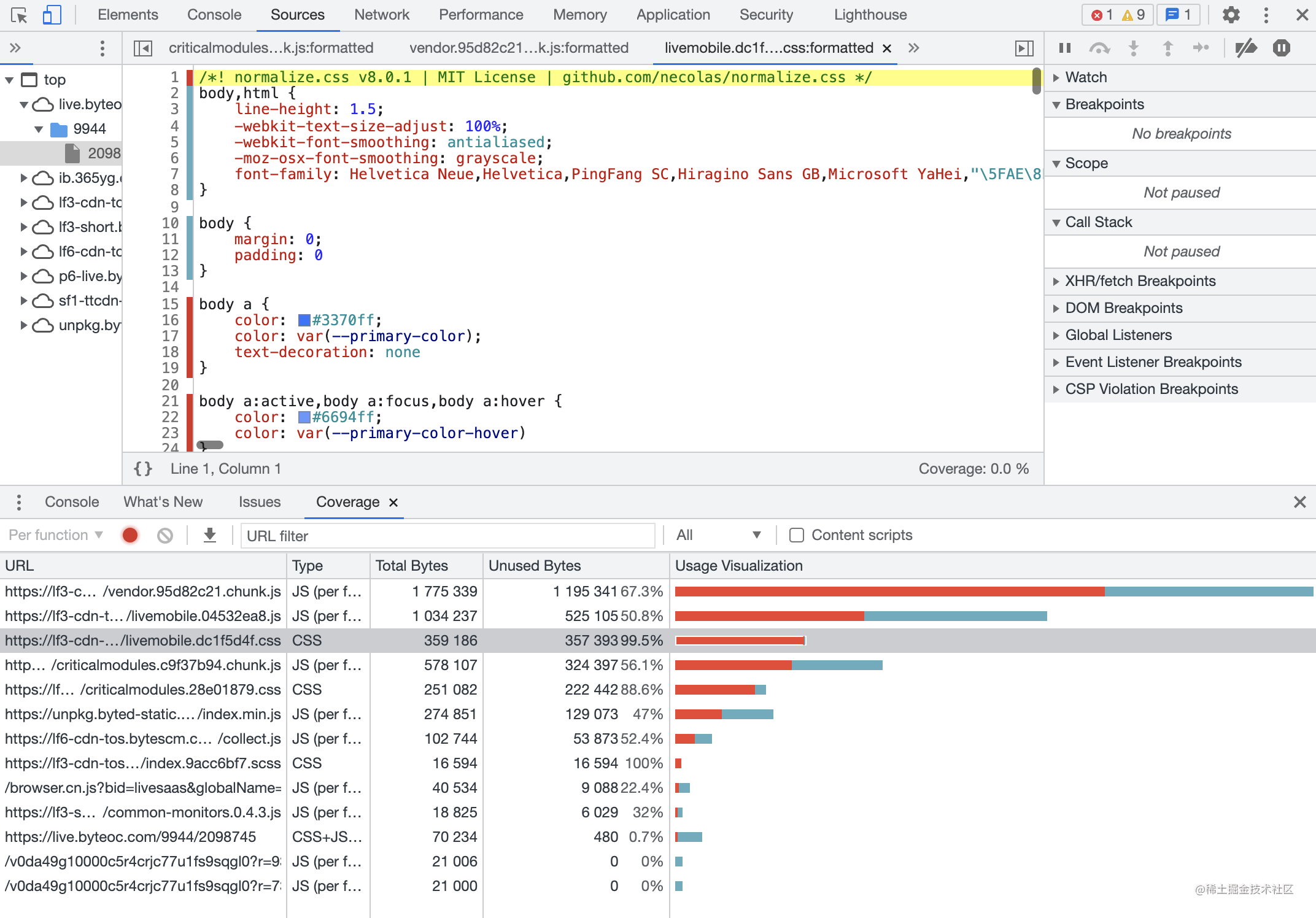
Task: Open the Issues drawer tab
Action: pos(259,502)
